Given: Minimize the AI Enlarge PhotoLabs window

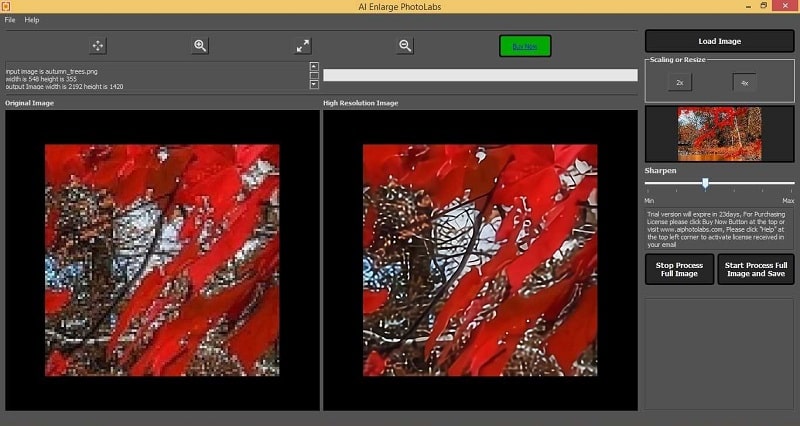Looking at the screenshot, I should pyautogui.click(x=748, y=6).
